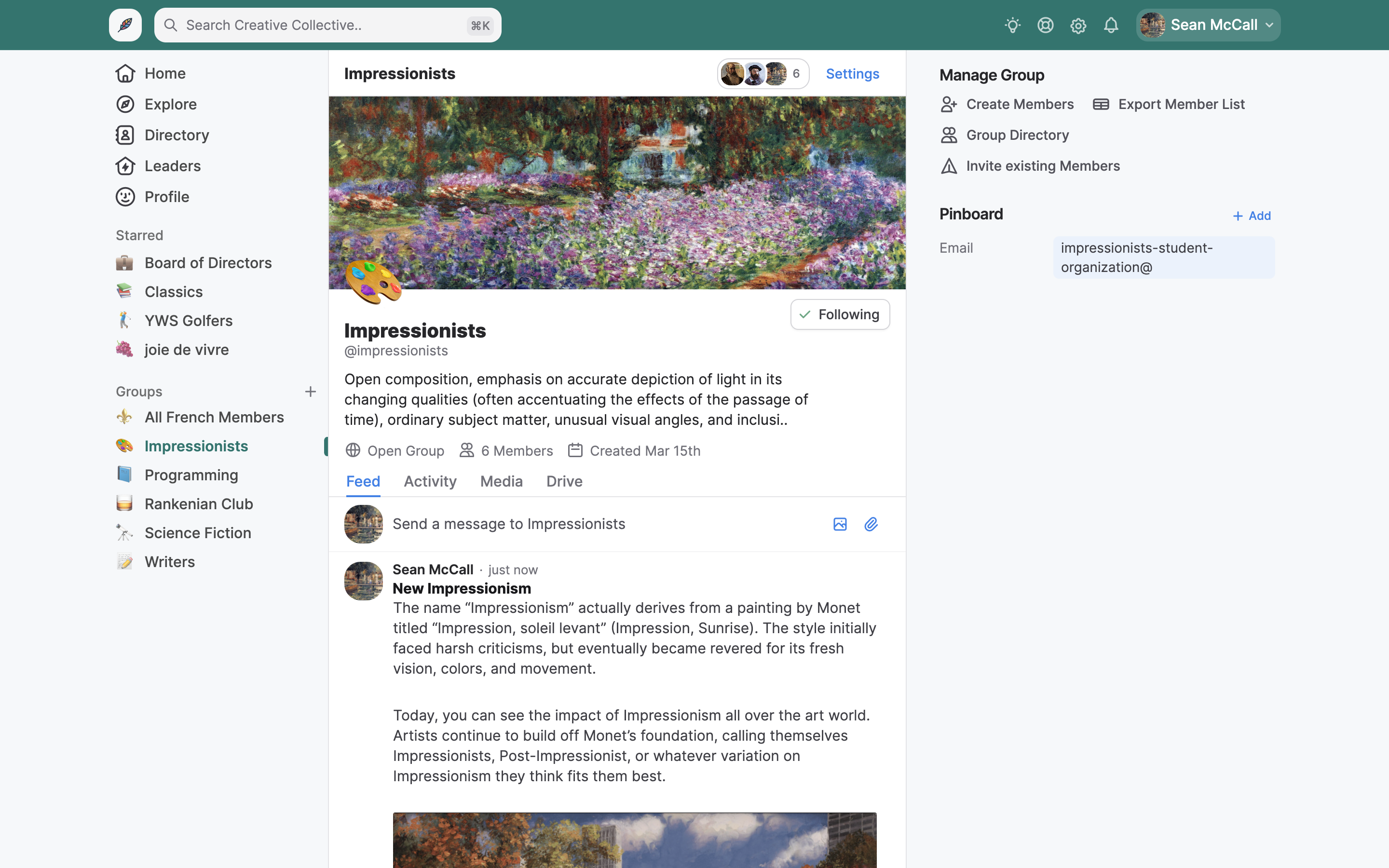
Task: Toggle the lightbulb theme icon
Action: click(1012, 25)
